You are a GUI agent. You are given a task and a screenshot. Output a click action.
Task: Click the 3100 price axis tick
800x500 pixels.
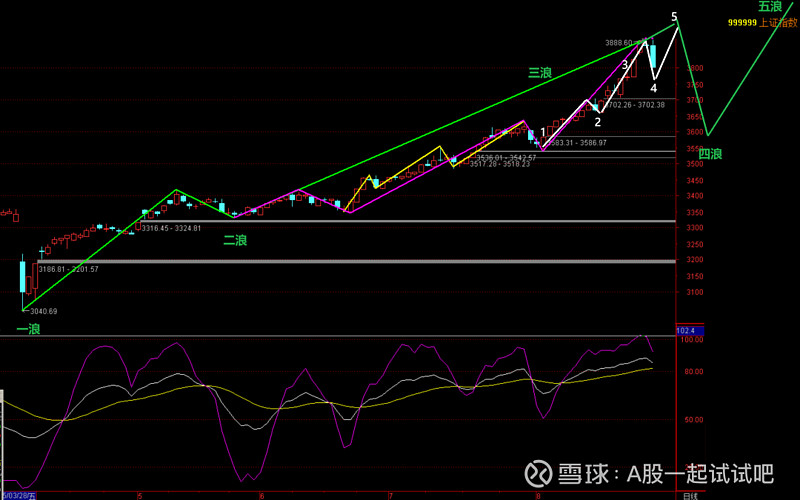[x=695, y=292]
